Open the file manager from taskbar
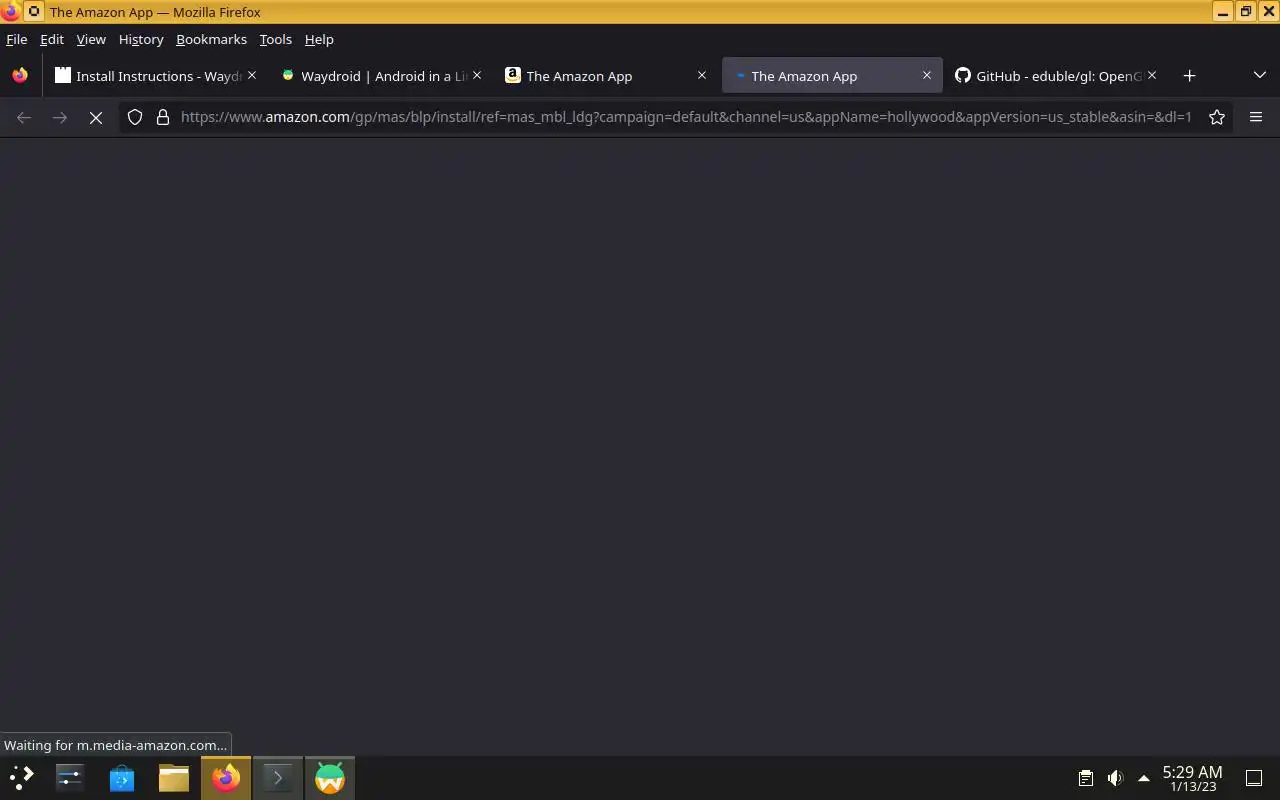This screenshot has width=1280, height=800. (x=174, y=777)
